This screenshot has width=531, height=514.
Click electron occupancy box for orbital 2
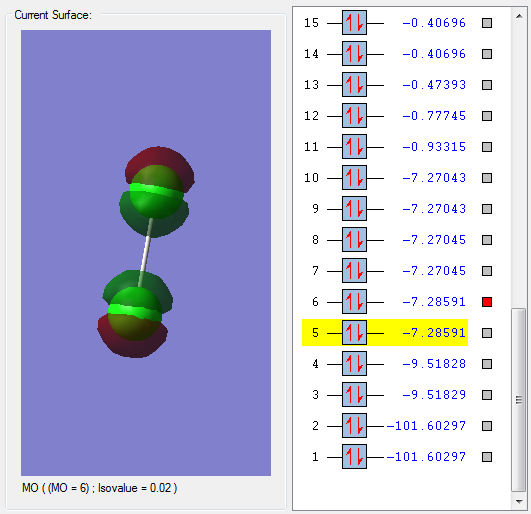point(354,426)
